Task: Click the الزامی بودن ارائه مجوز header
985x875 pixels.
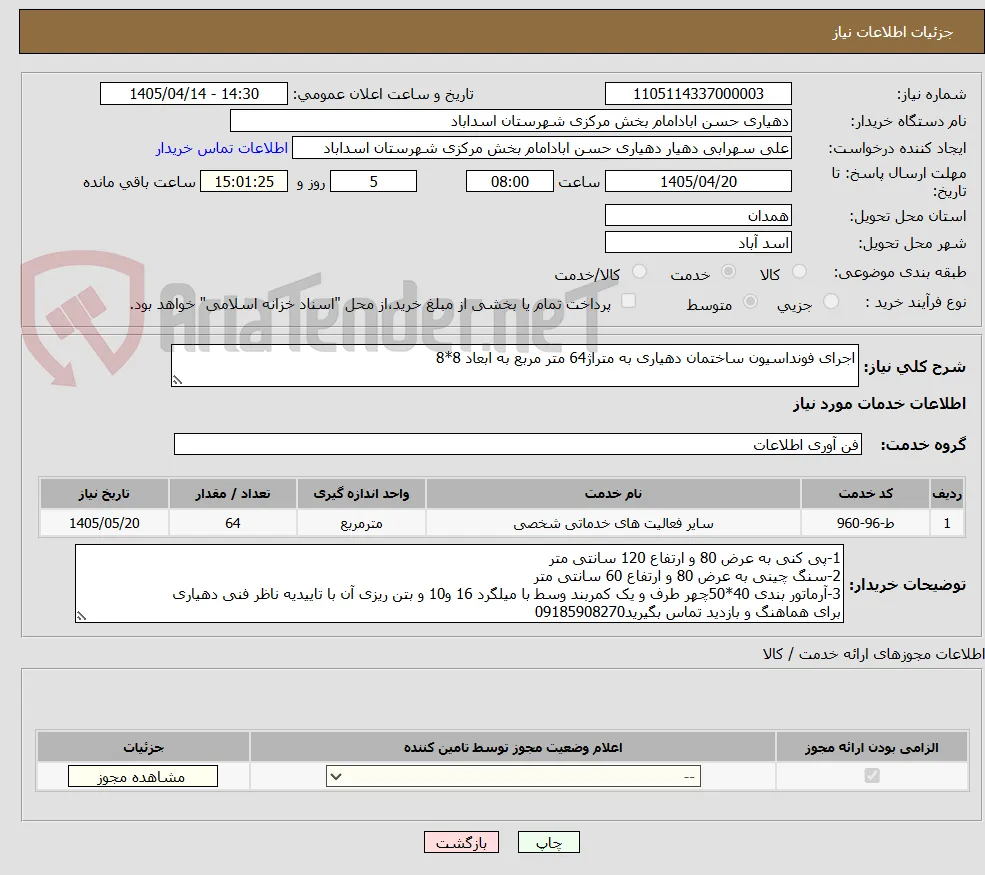Action: pyautogui.click(x=872, y=747)
